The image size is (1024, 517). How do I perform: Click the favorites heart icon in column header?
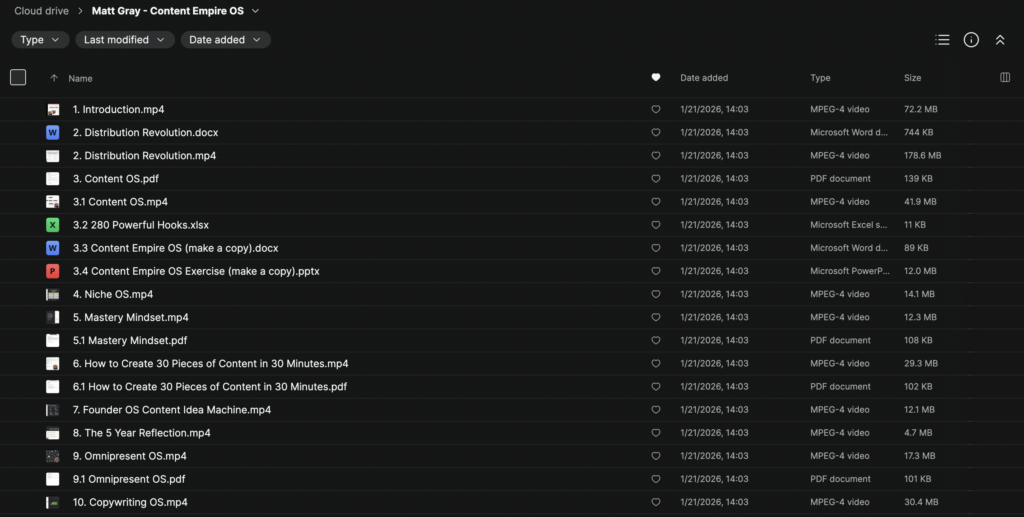[x=656, y=77]
